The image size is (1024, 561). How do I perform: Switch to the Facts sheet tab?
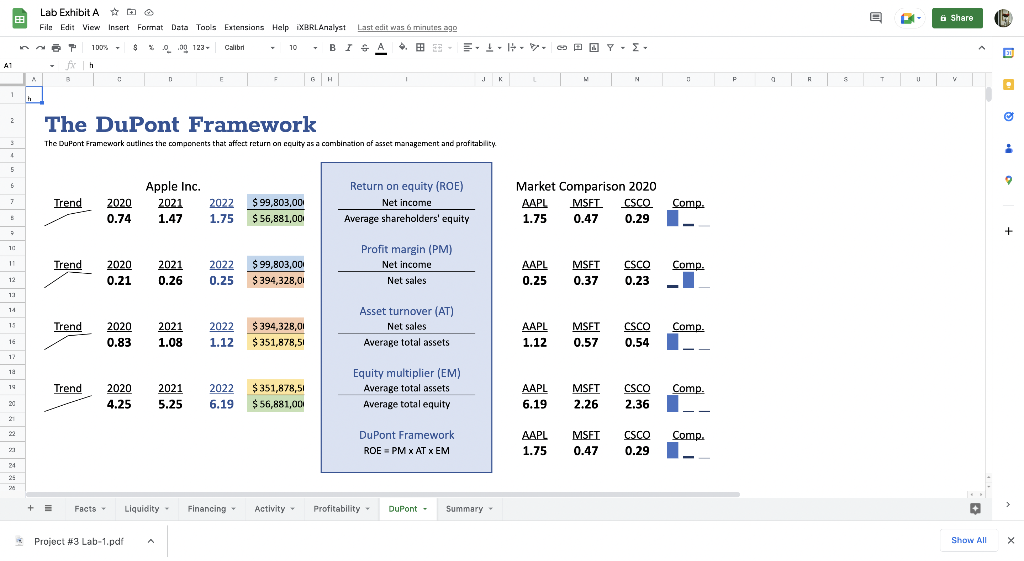click(90, 509)
